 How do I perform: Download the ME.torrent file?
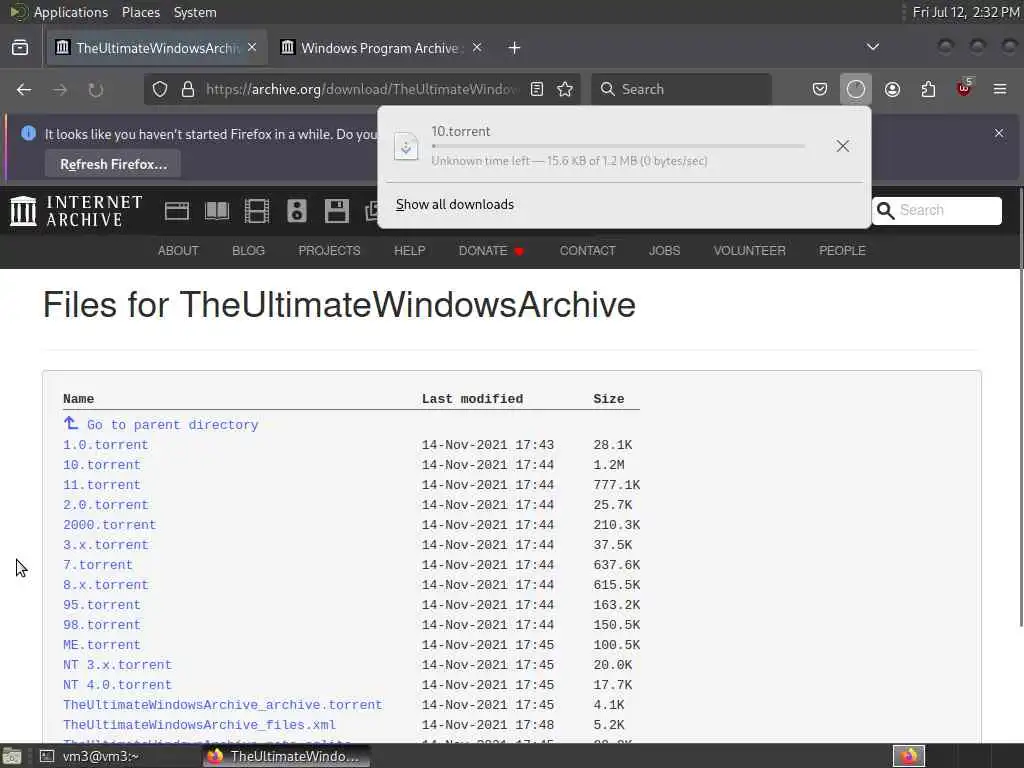[101, 645]
